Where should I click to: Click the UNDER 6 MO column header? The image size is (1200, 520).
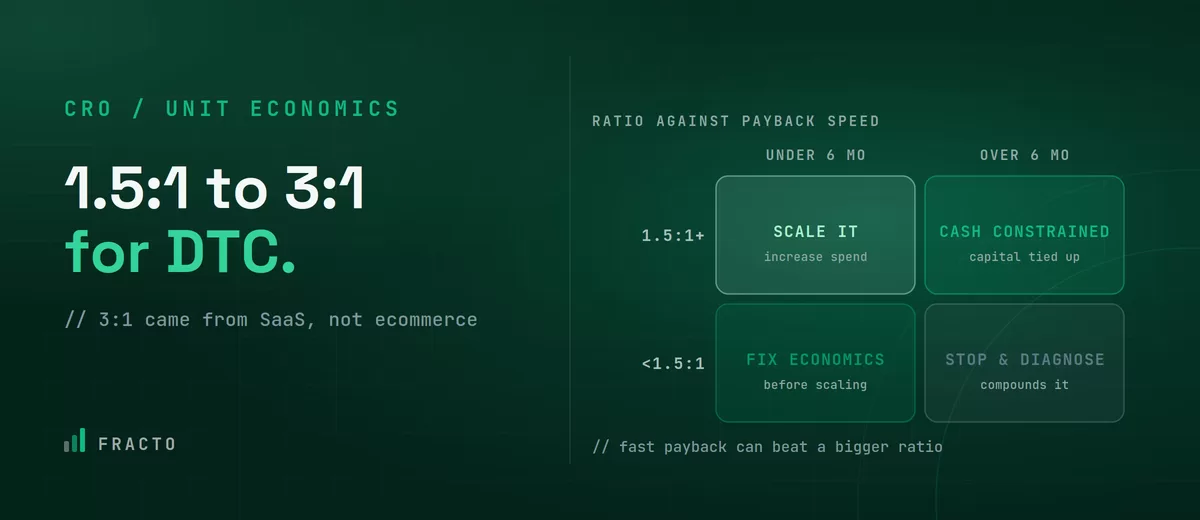click(x=816, y=155)
